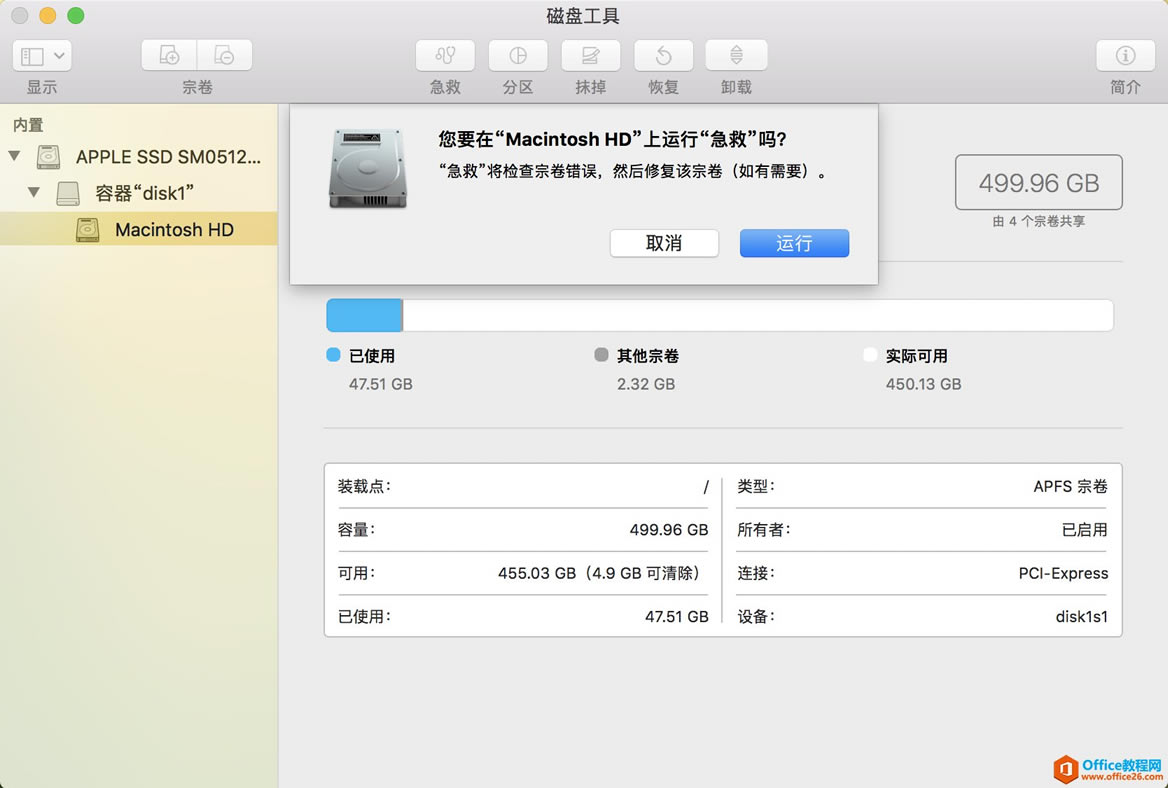1168x788 pixels.
Task: Click the green zoom window button
Action: click(76, 16)
